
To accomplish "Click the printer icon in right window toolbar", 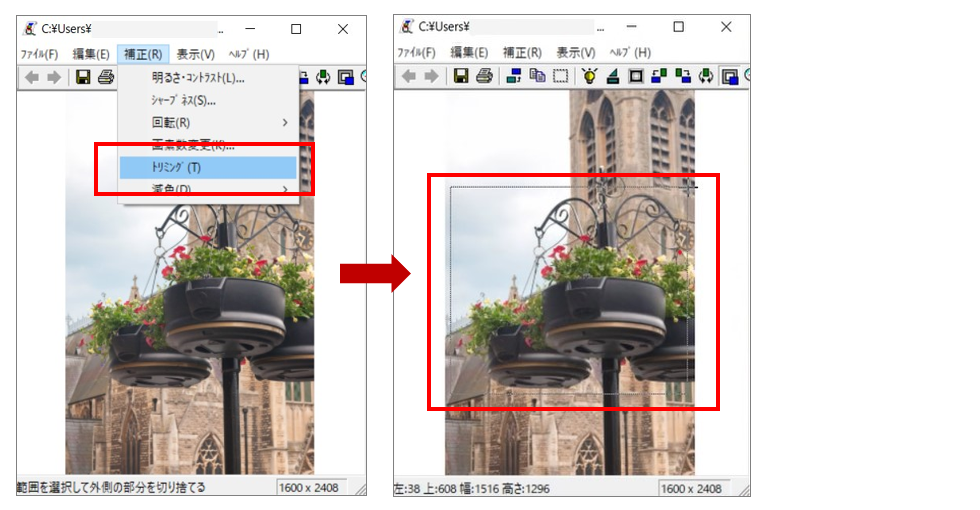I will [483, 76].
